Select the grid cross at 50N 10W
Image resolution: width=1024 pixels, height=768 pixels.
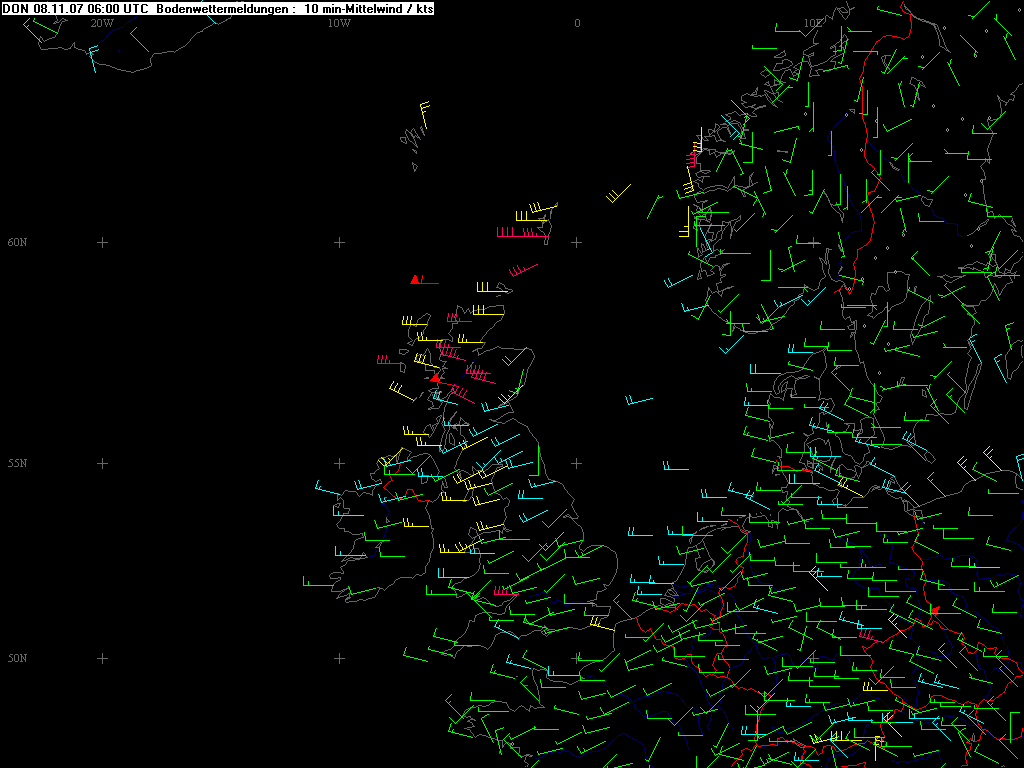tap(339, 659)
